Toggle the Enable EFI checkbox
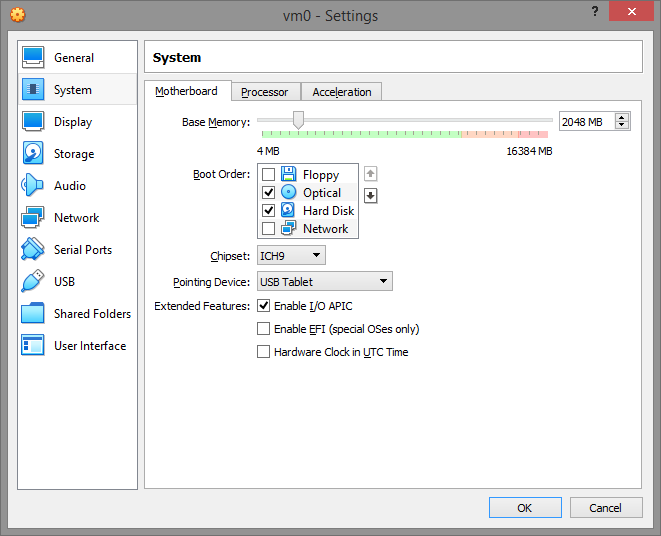 (264, 329)
